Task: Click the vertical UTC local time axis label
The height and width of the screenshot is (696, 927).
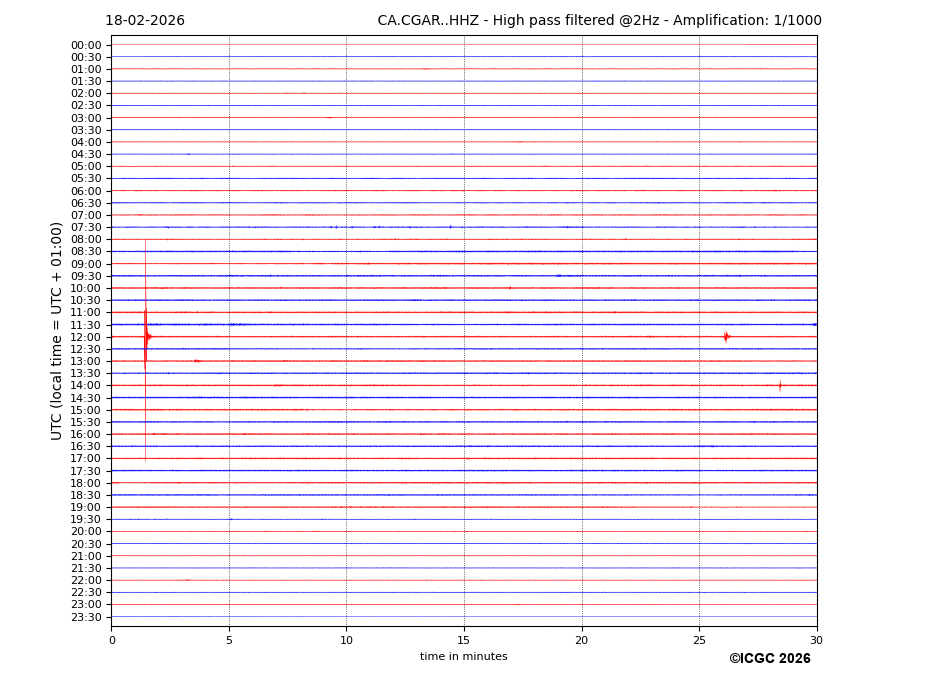Action: coord(58,330)
